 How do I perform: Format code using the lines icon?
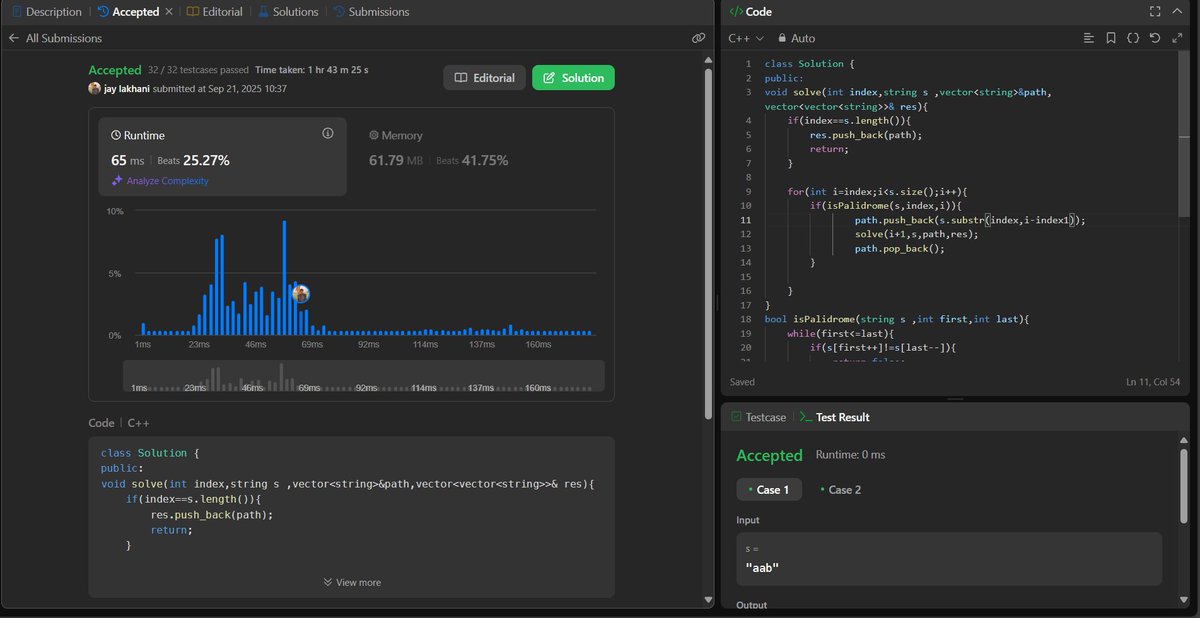1089,38
